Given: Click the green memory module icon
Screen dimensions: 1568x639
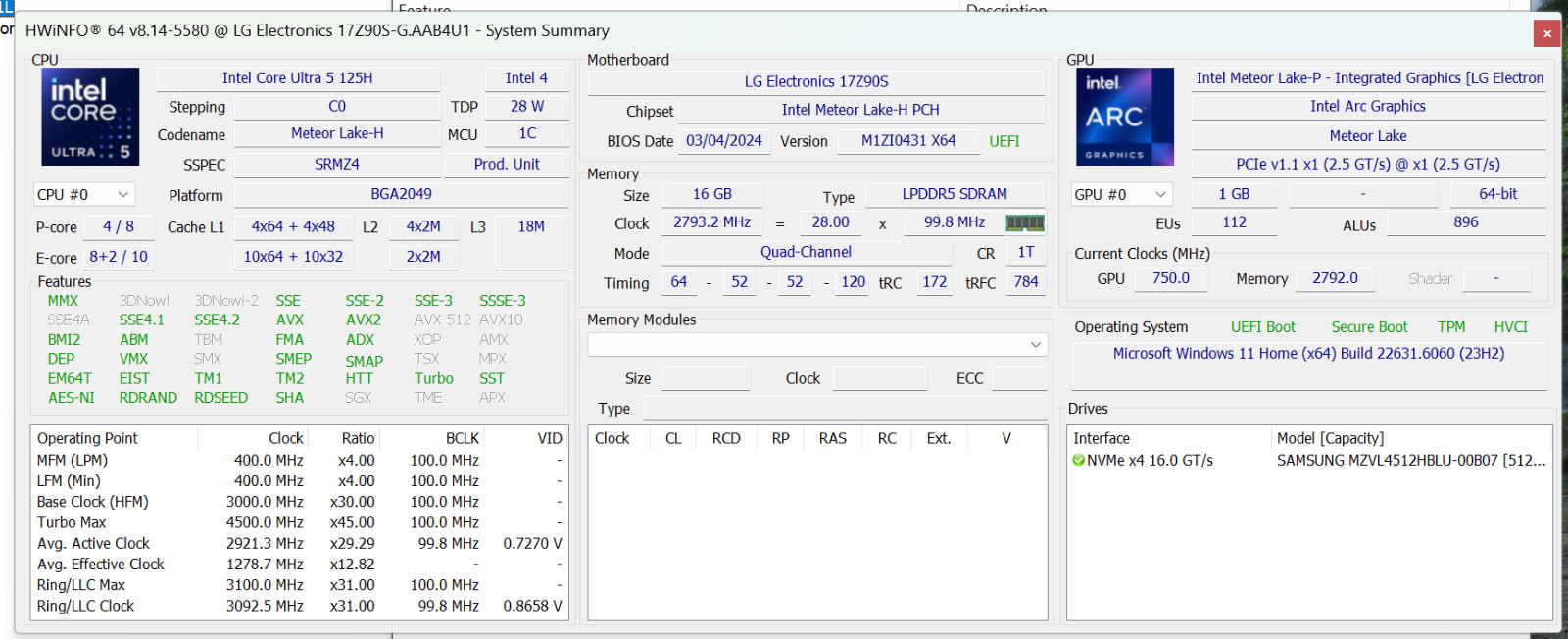Looking at the screenshot, I should point(1025,223).
